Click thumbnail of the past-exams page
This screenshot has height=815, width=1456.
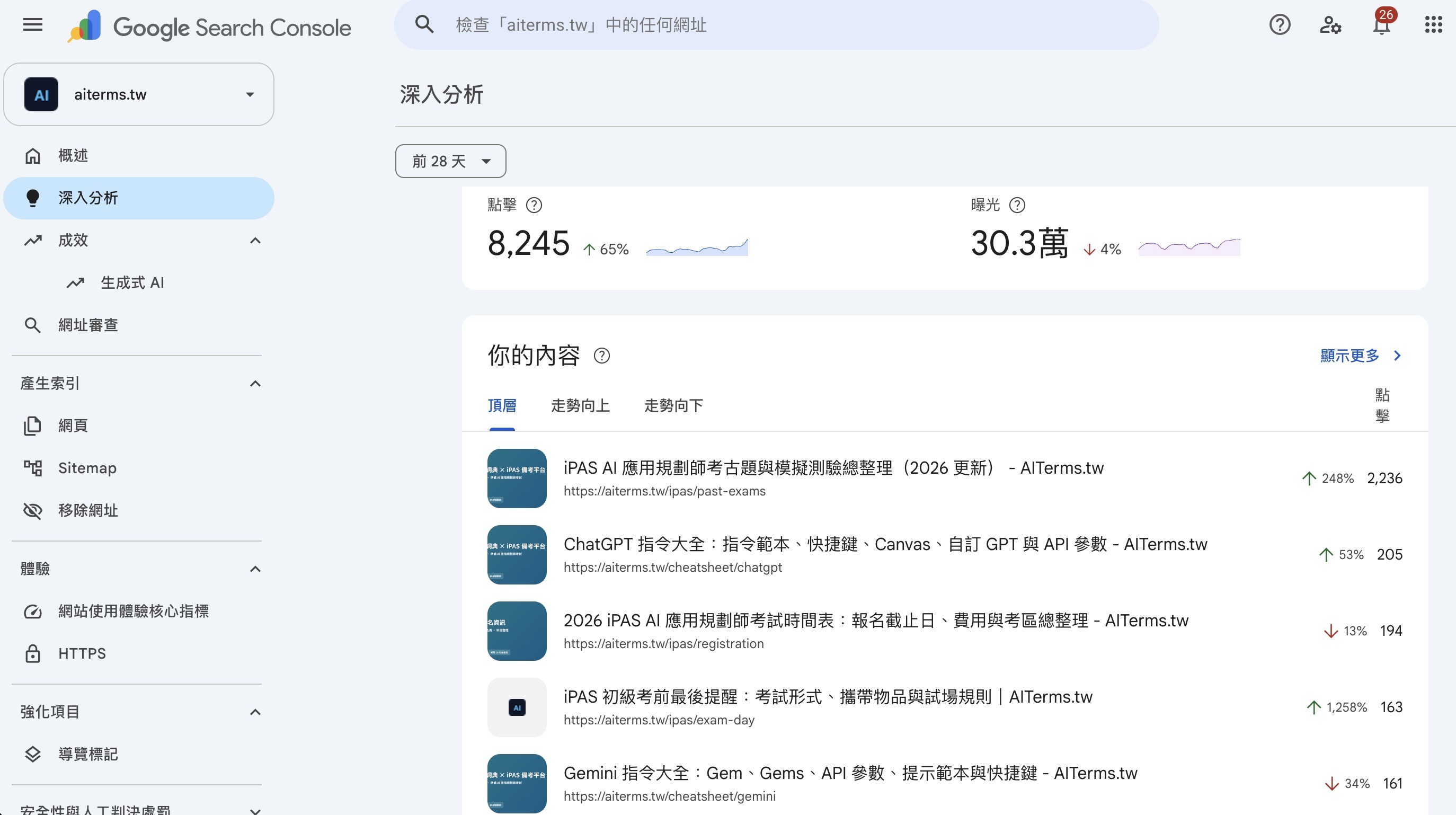(517, 478)
